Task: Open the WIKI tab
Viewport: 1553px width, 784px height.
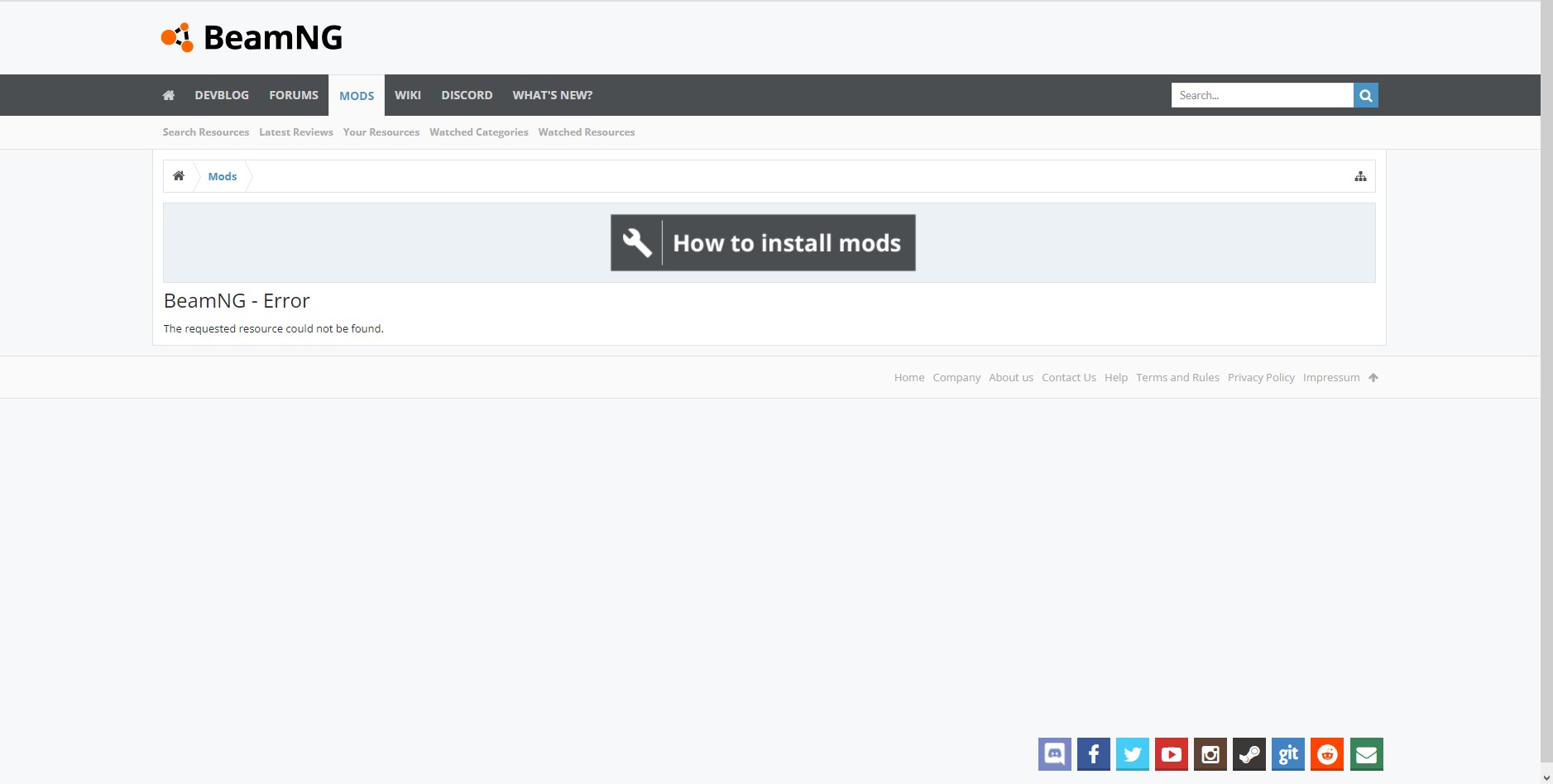Action: (408, 95)
